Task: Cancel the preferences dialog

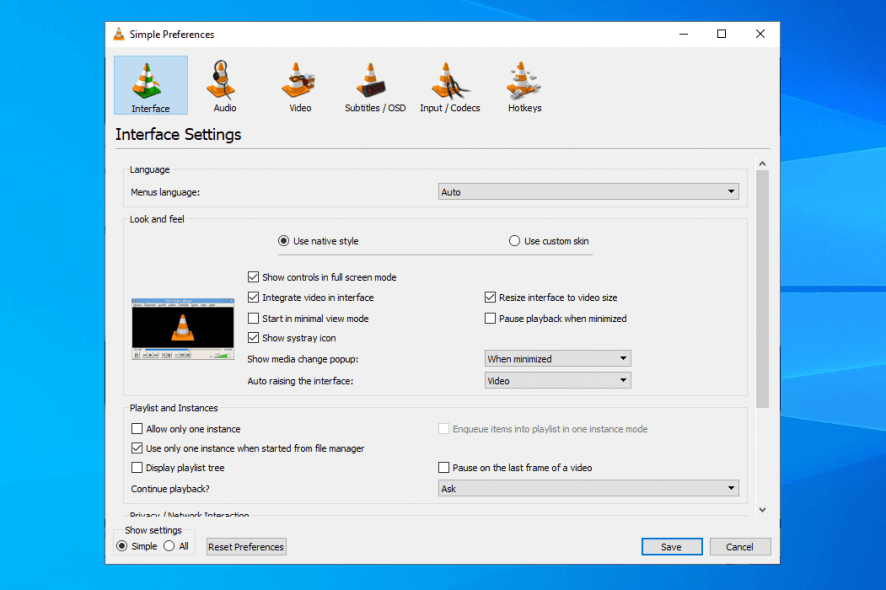Action: point(740,546)
